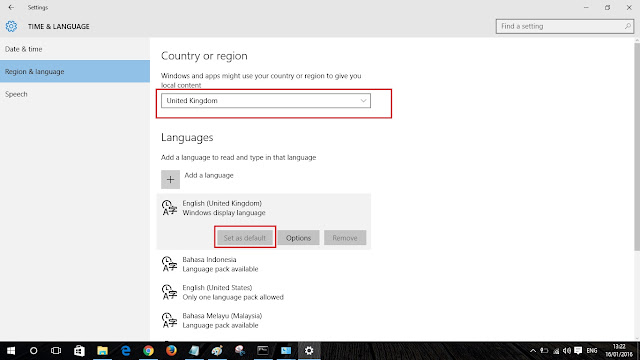The height and width of the screenshot is (360, 640).
Task: Click the plus icon to add a language
Action: pos(170,180)
